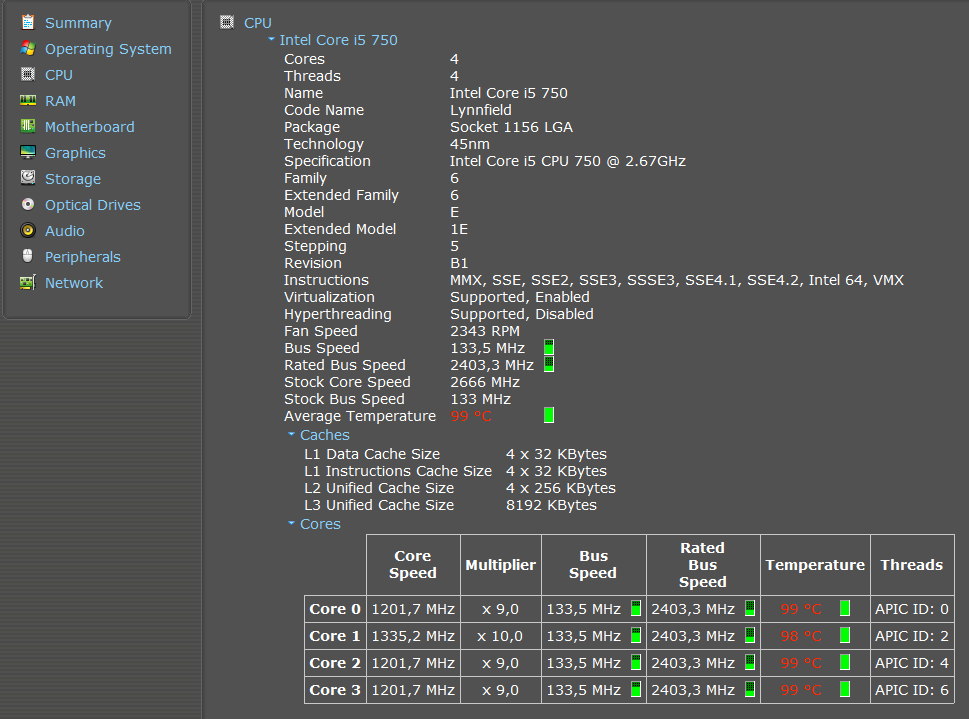Click the RAM module icon
Viewport: 969px width, 719px height.
pyautogui.click(x=28, y=100)
